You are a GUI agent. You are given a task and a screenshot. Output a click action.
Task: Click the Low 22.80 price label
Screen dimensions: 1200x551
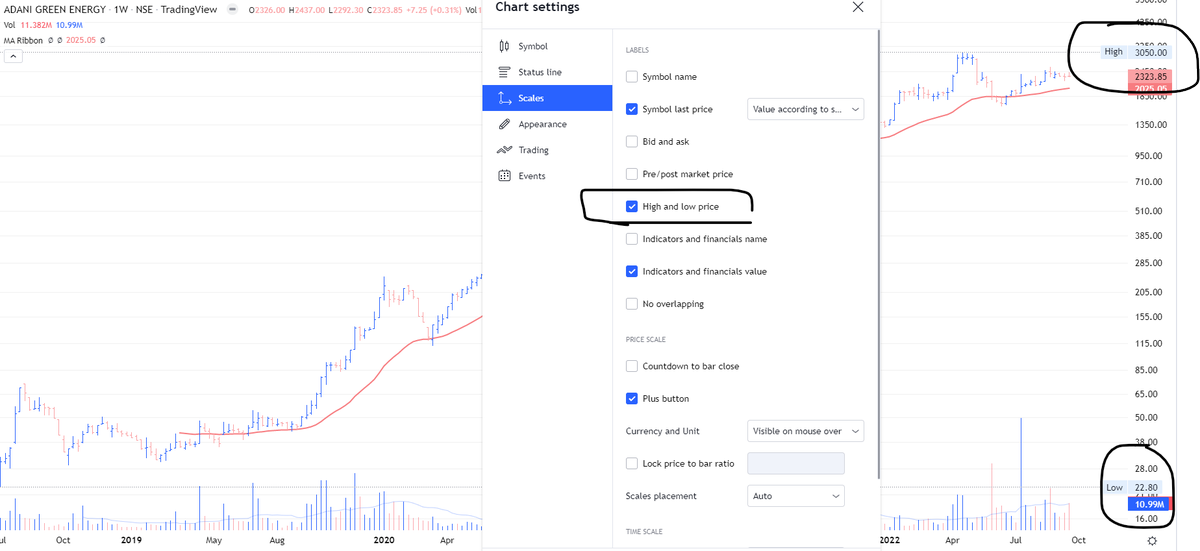pyautogui.click(x=1133, y=488)
